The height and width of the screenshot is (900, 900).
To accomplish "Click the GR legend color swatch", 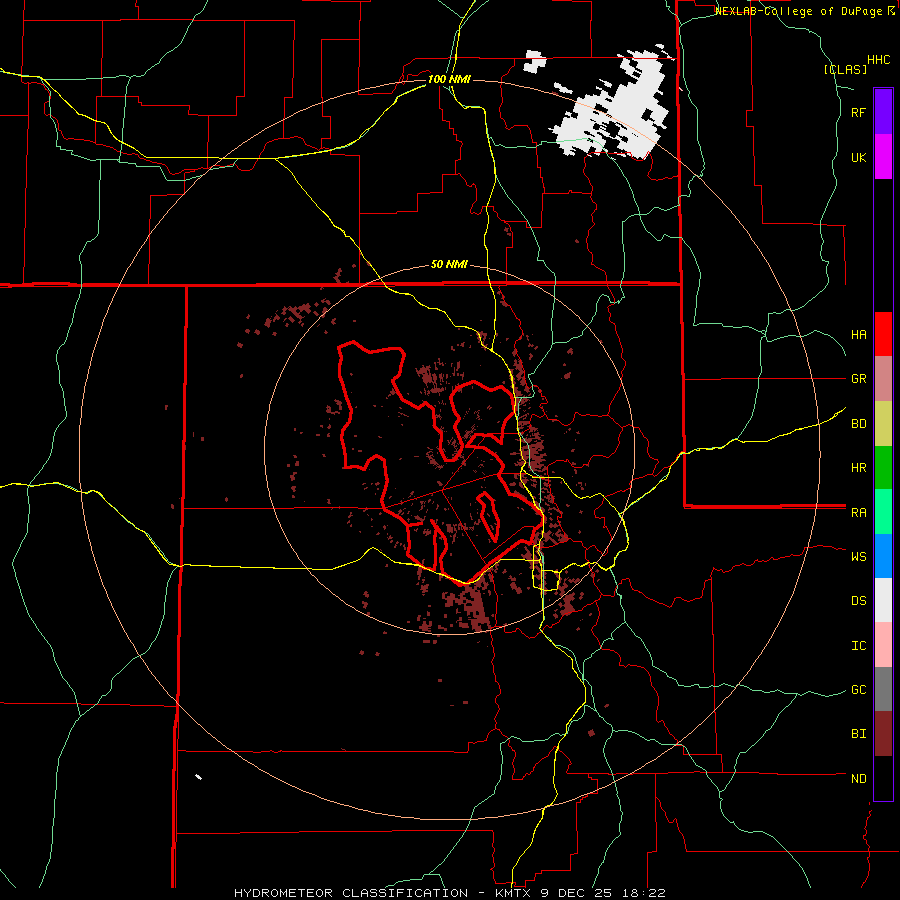I will click(x=883, y=379).
